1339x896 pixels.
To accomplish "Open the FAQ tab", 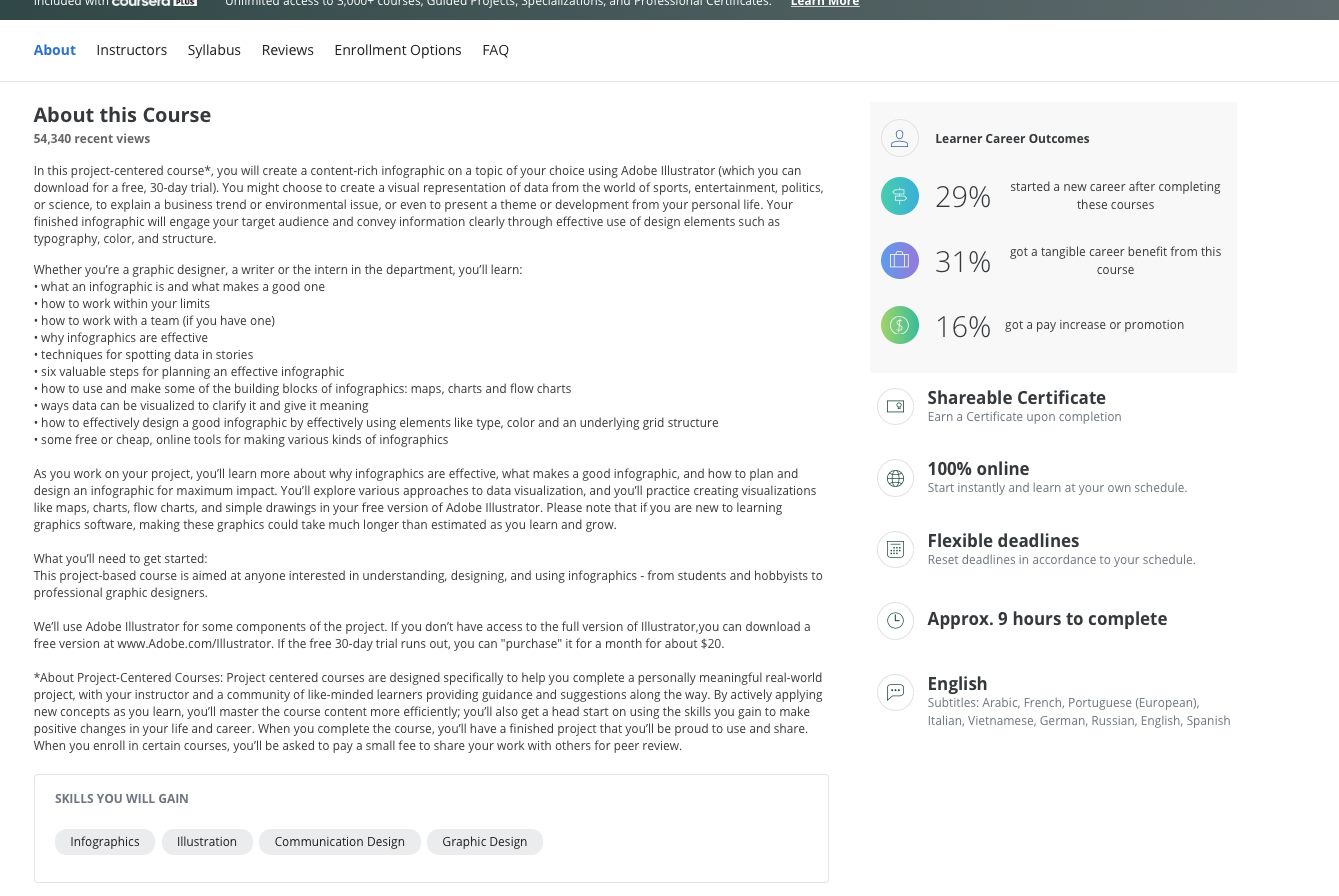I will pos(496,50).
